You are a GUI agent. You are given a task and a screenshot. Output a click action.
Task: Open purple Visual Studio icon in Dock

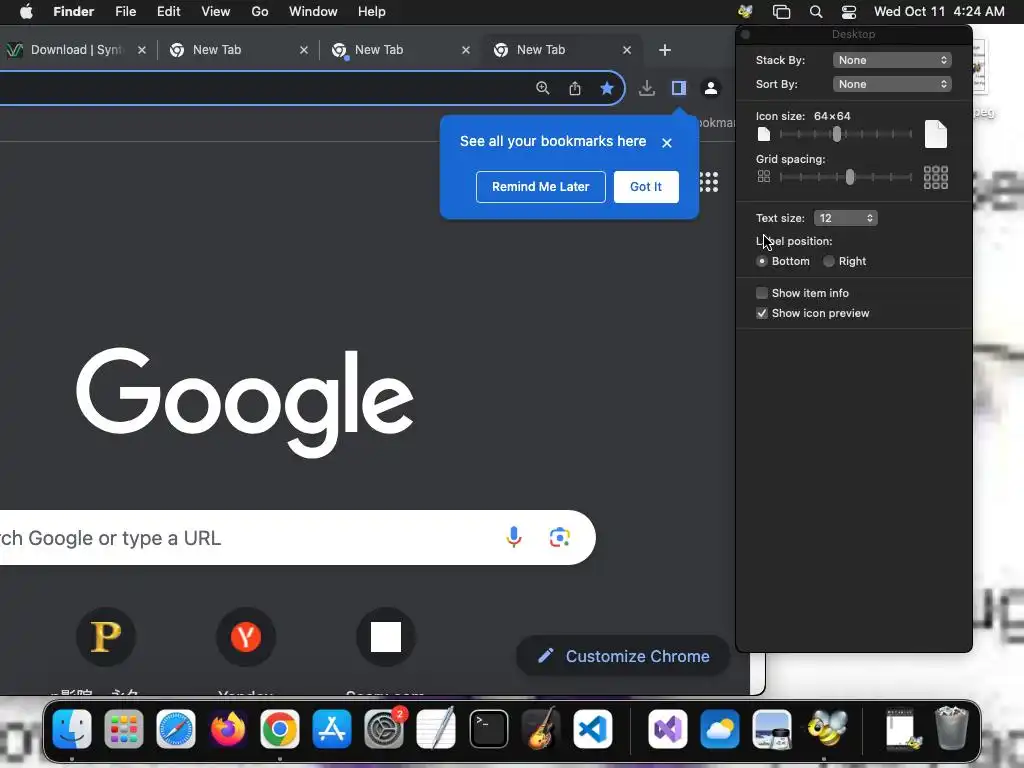667,729
